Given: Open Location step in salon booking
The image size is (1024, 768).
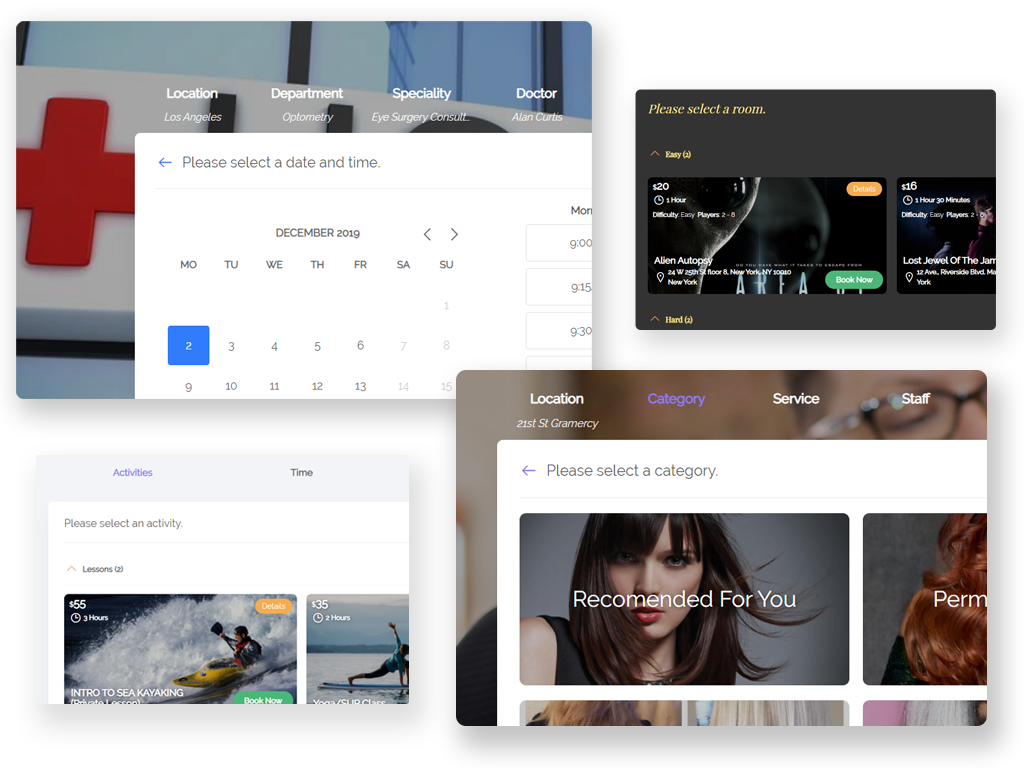Looking at the screenshot, I should [556, 398].
